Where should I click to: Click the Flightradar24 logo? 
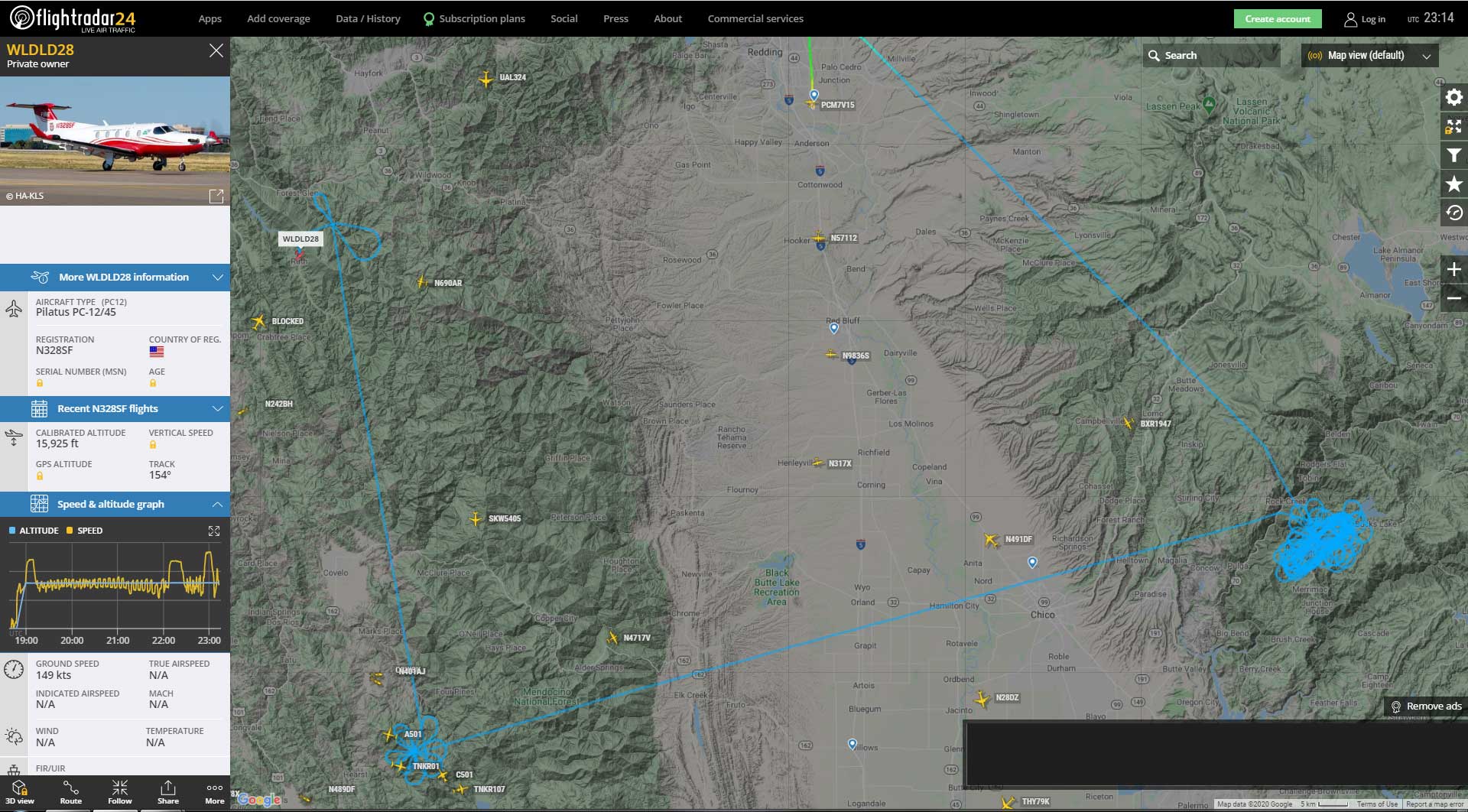point(73,18)
